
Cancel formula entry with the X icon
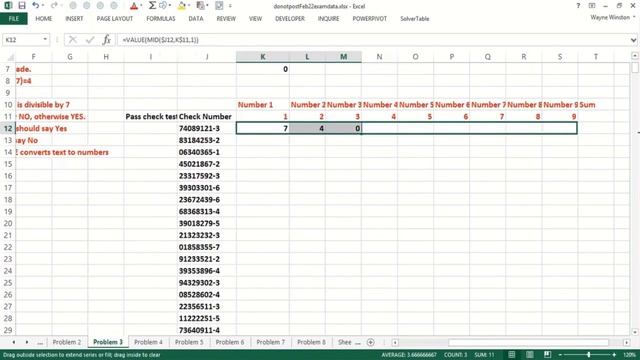click(x=73, y=40)
